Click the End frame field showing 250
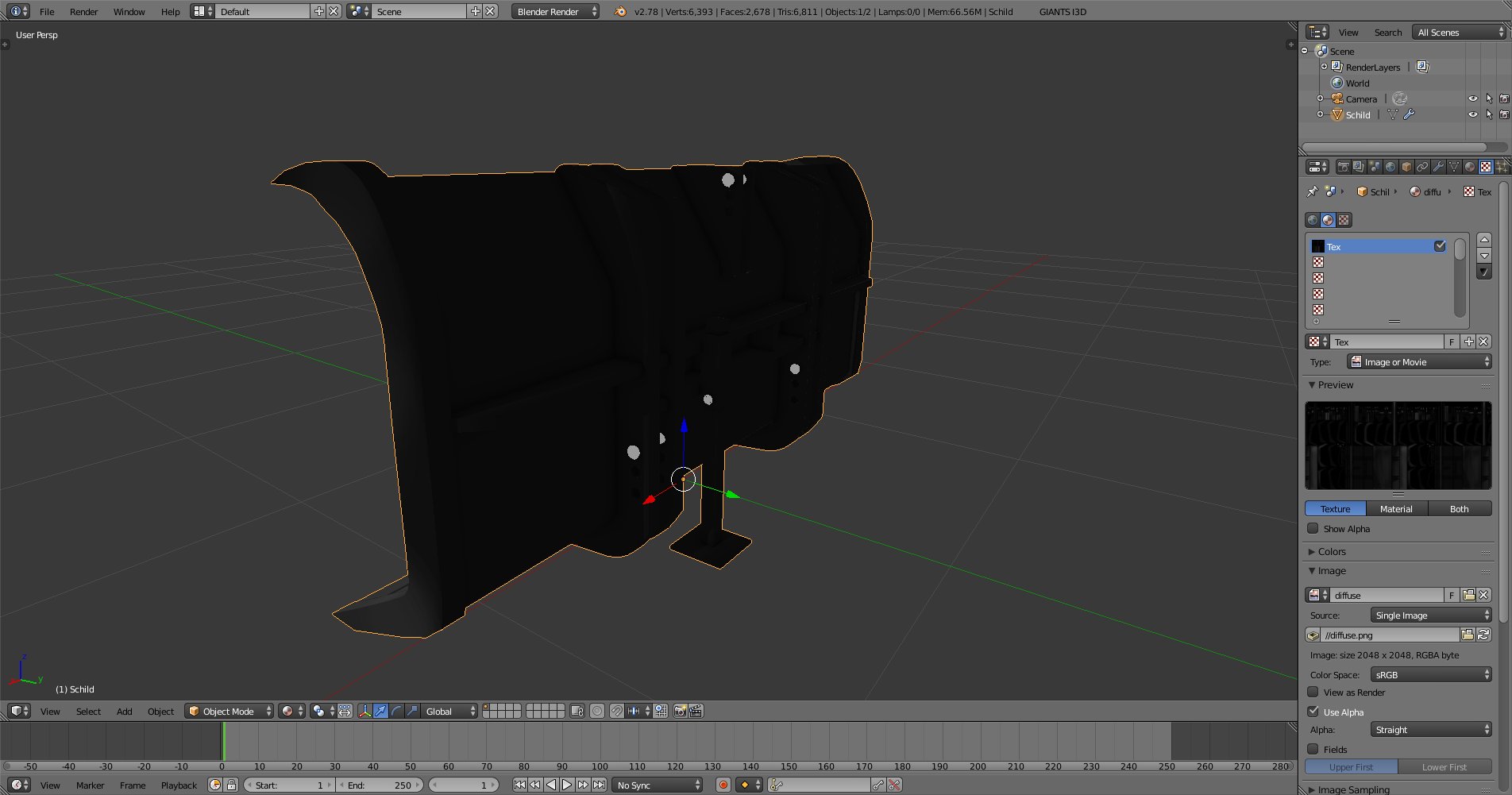Viewport: 1512px width, 795px height. point(380,785)
